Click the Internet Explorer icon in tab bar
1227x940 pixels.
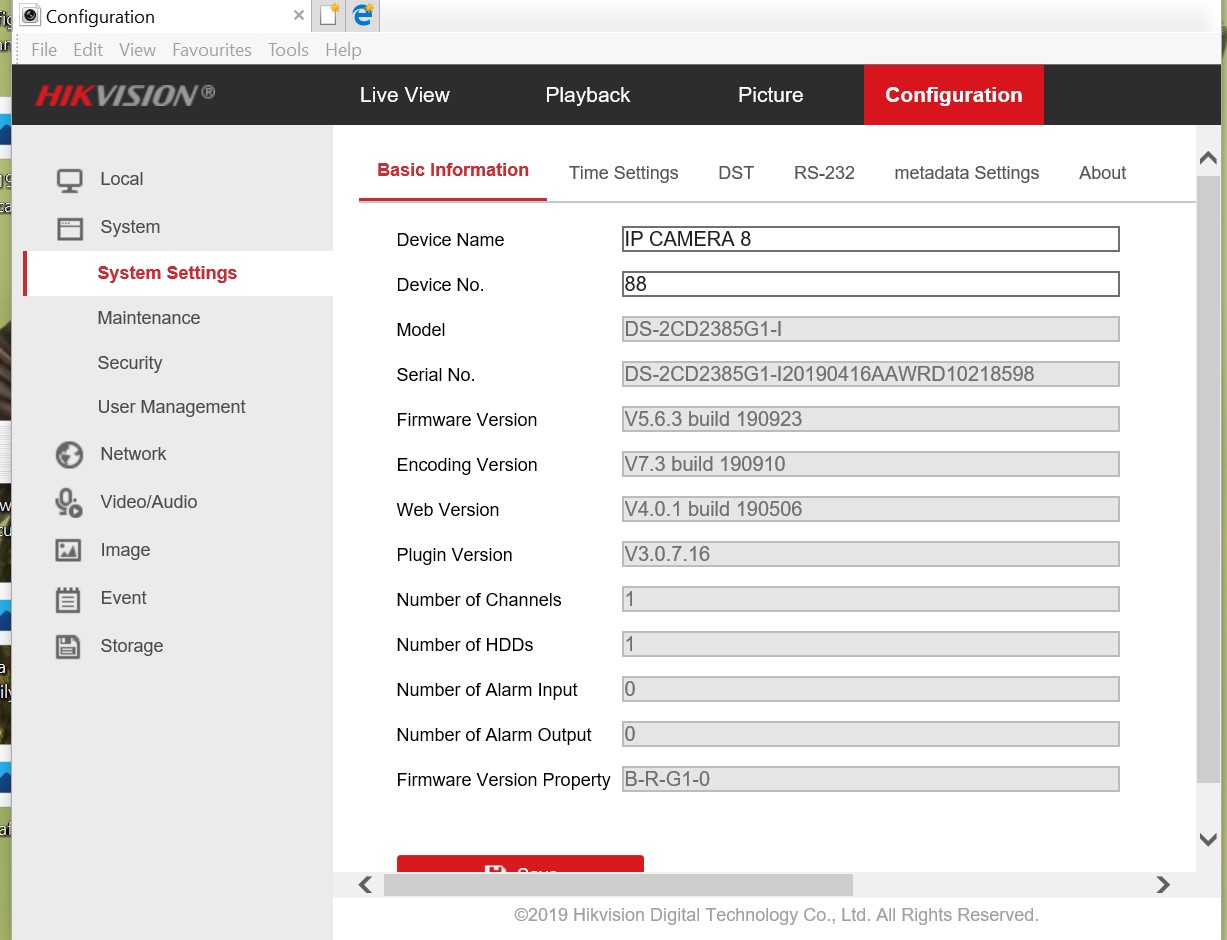pyautogui.click(x=362, y=16)
